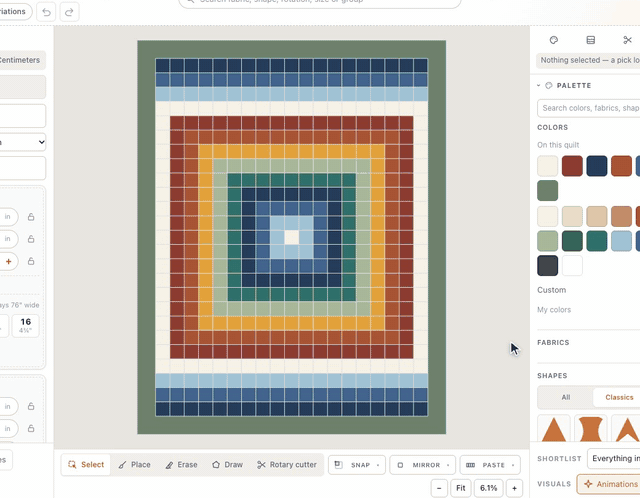Select the dark forest green palette swatch
Image resolution: width=640 pixels, height=498 pixels.
572,241
